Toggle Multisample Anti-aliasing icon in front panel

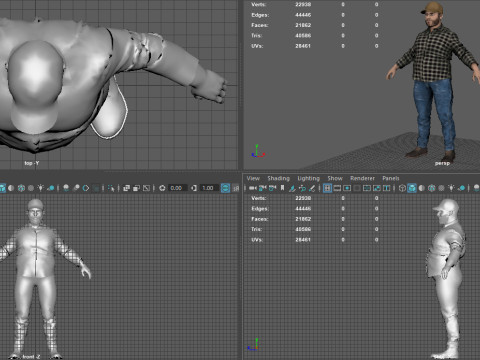click(86, 188)
